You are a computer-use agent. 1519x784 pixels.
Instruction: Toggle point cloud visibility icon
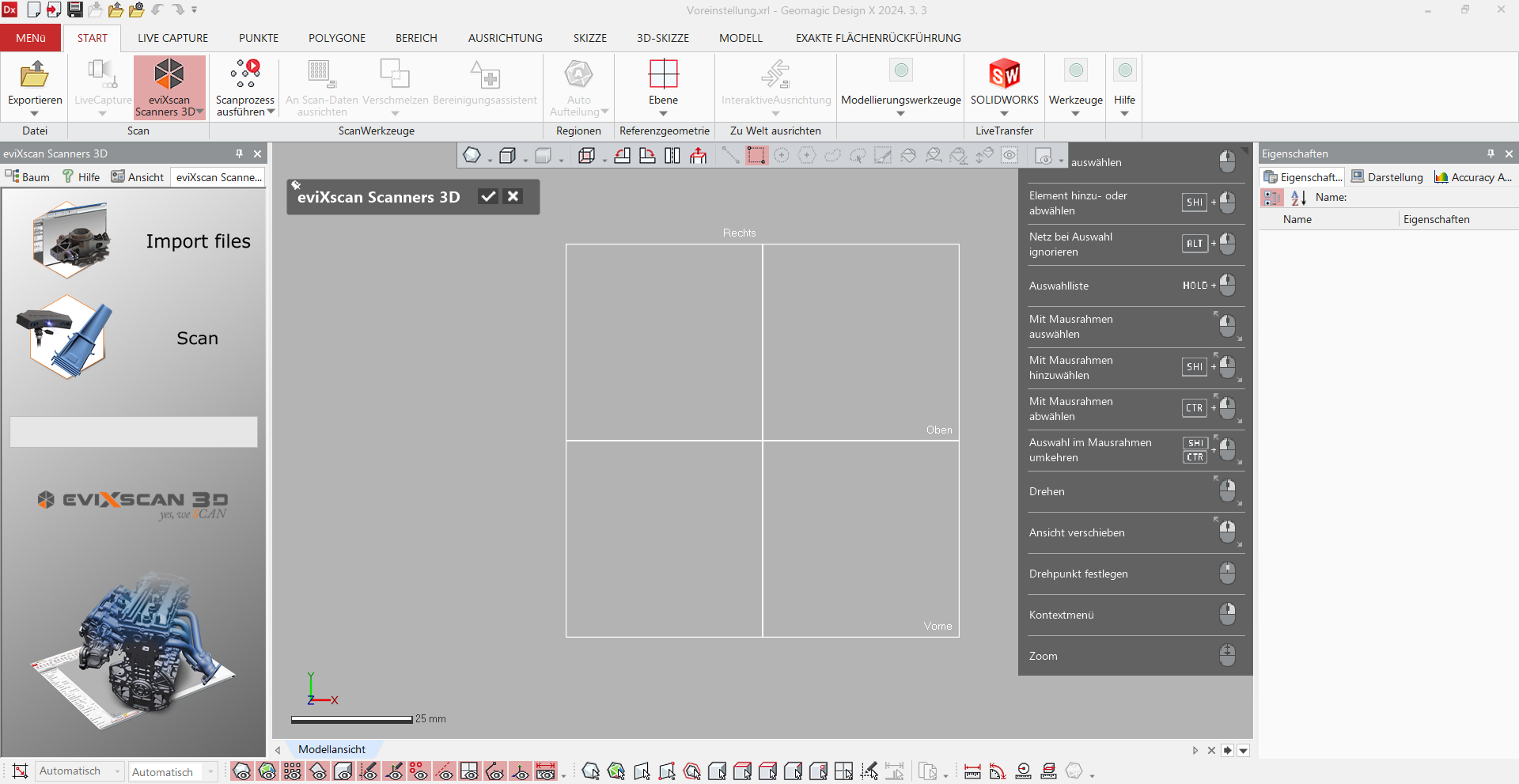tap(293, 771)
